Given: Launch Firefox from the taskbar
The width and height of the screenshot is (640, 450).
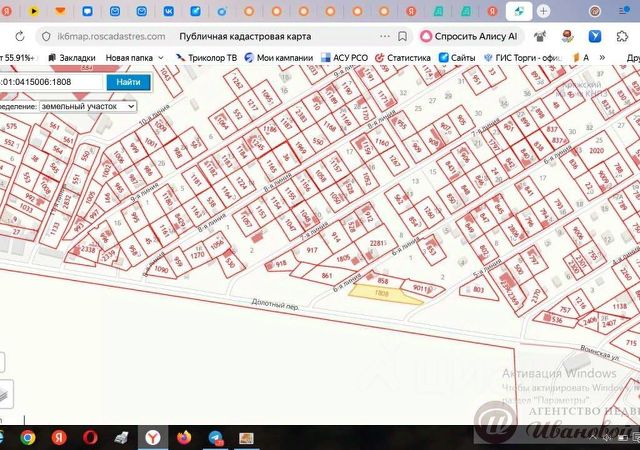Looking at the screenshot, I should click(184, 438).
